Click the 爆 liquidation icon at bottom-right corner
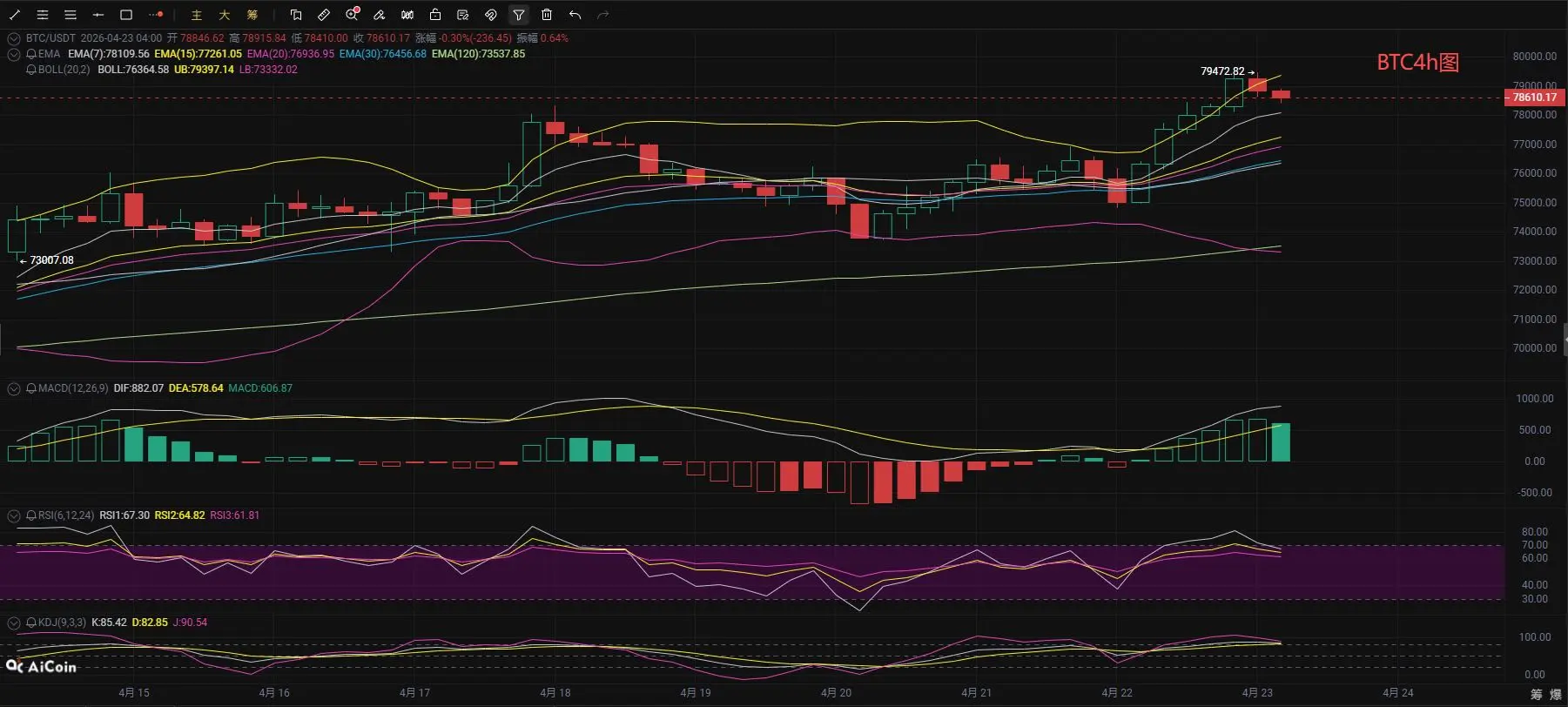This screenshot has width=1568, height=707. [1556, 694]
